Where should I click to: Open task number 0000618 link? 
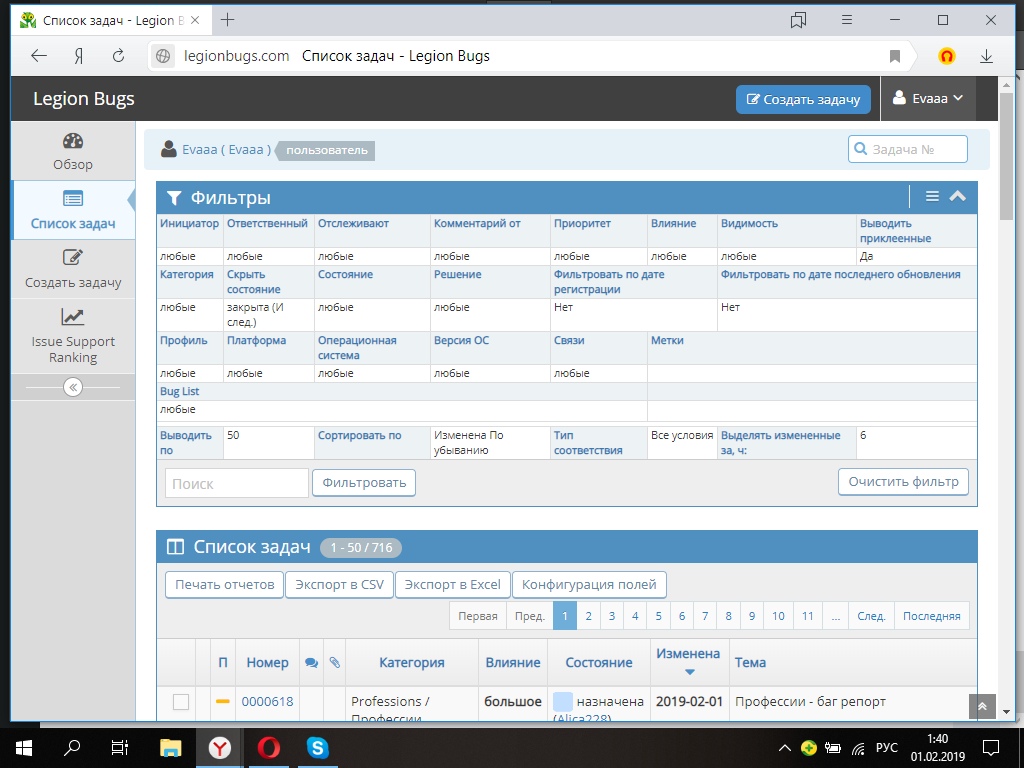point(267,702)
